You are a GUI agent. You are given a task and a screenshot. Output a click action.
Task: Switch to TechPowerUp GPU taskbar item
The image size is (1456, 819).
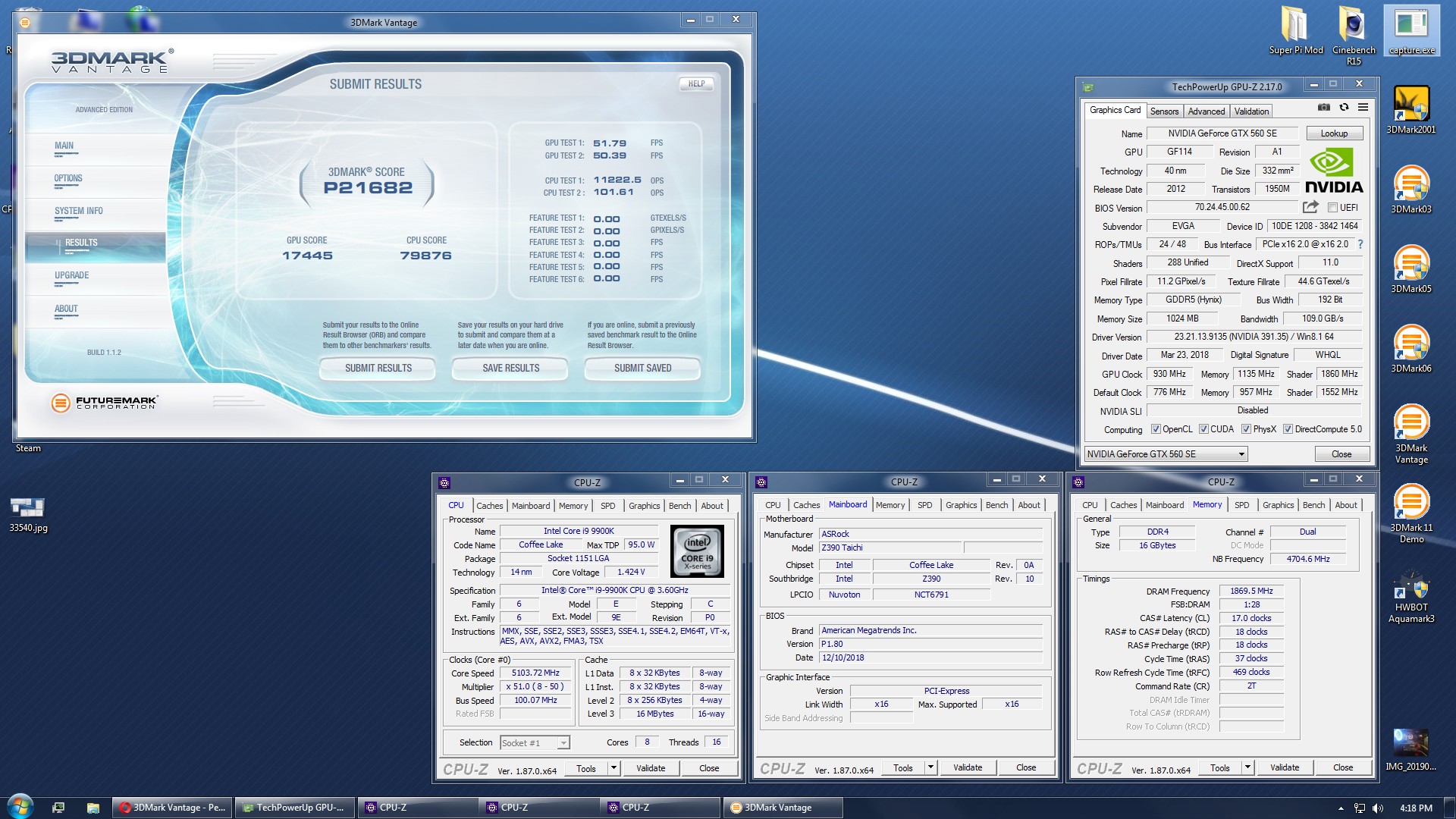tap(294, 808)
